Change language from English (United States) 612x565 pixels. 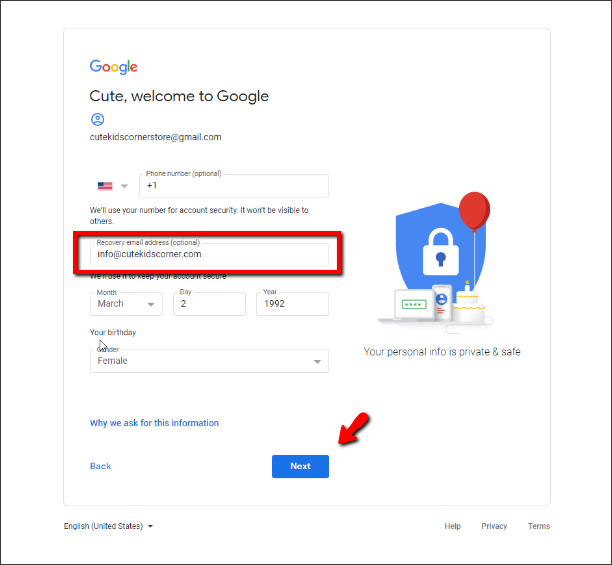(108, 526)
